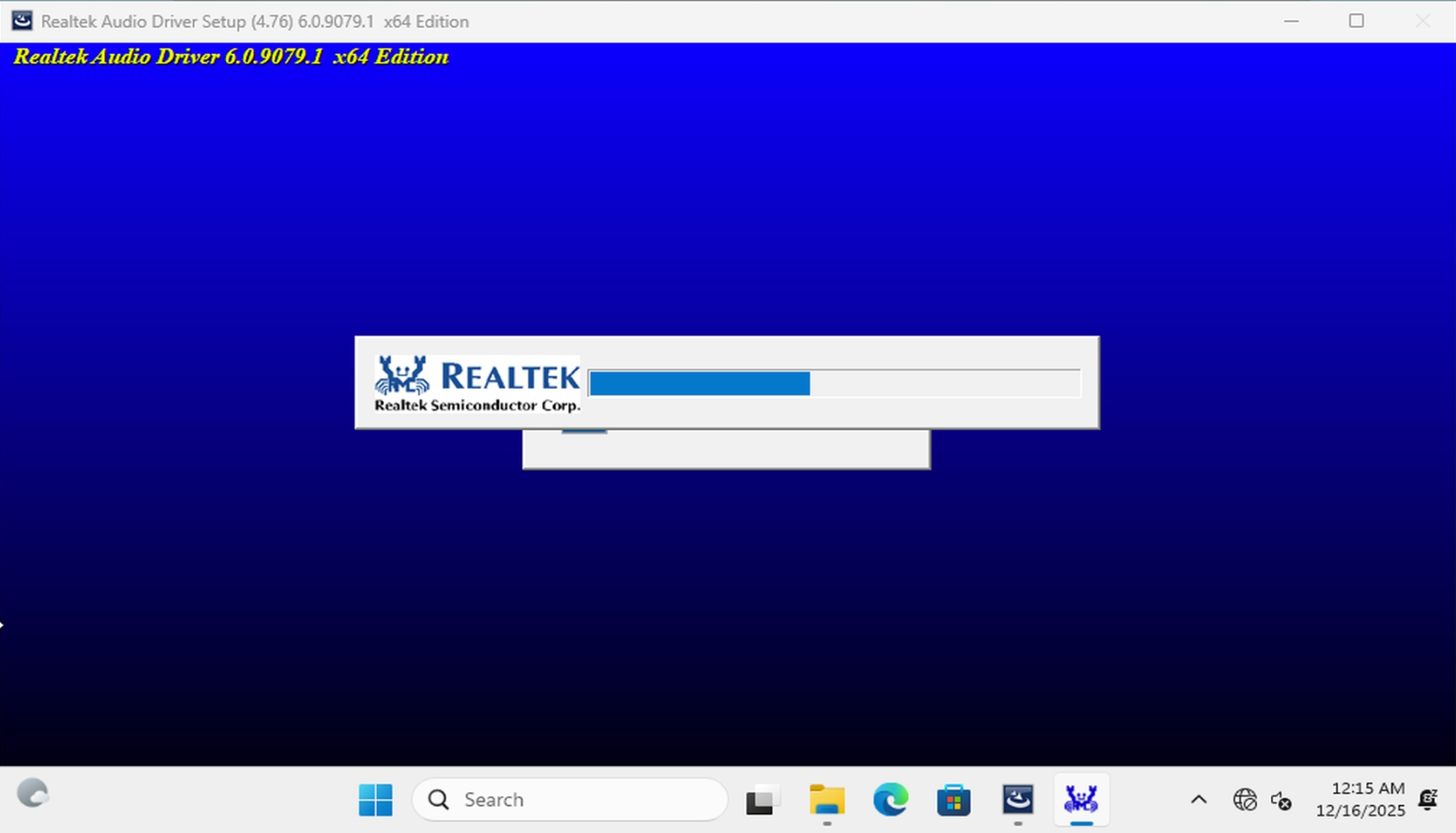Click the yellow Realtek Audio Driver heading text
The height and width of the screenshot is (833, 1456).
point(231,57)
